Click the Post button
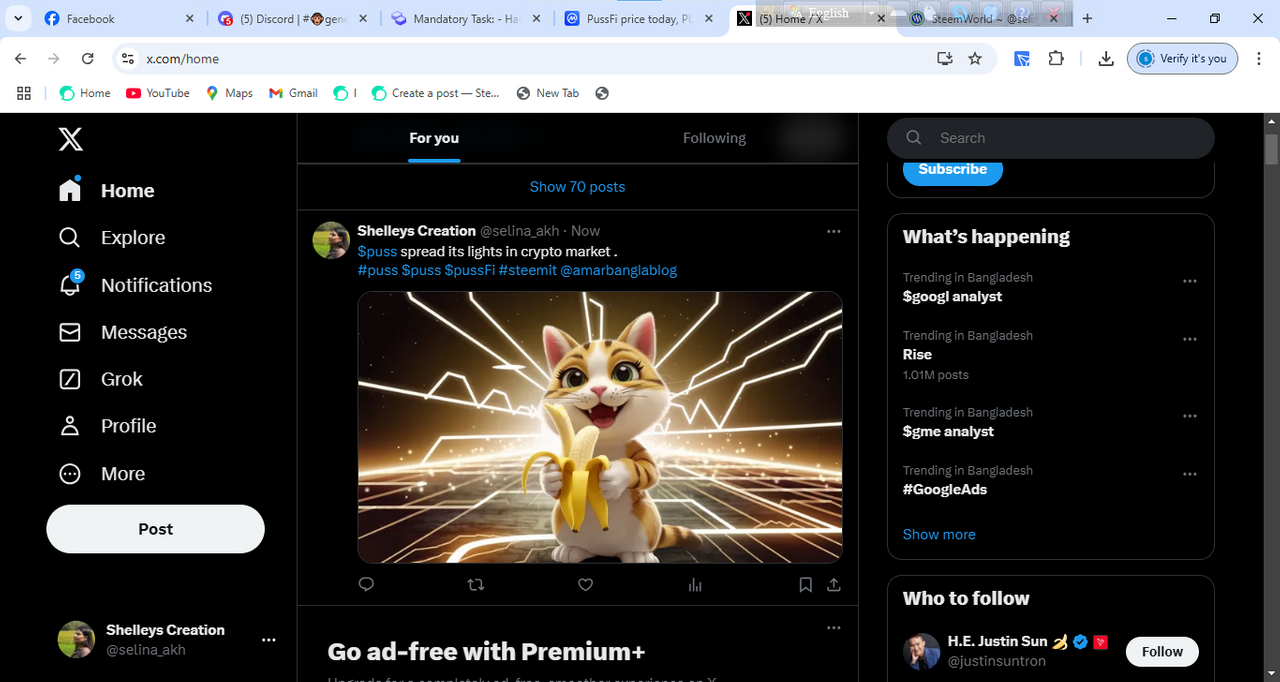Screen dimensions: 1280x682 click(x=155, y=529)
